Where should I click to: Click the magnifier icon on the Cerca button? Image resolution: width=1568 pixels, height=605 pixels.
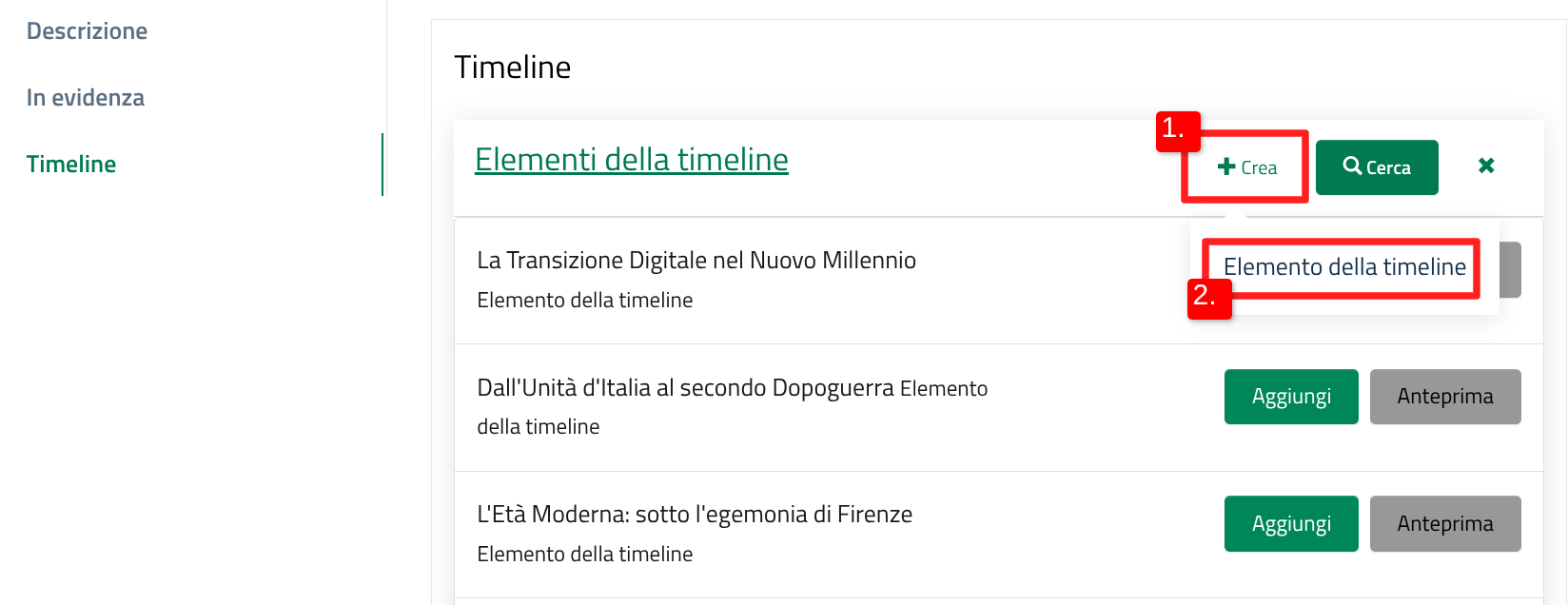(1352, 166)
